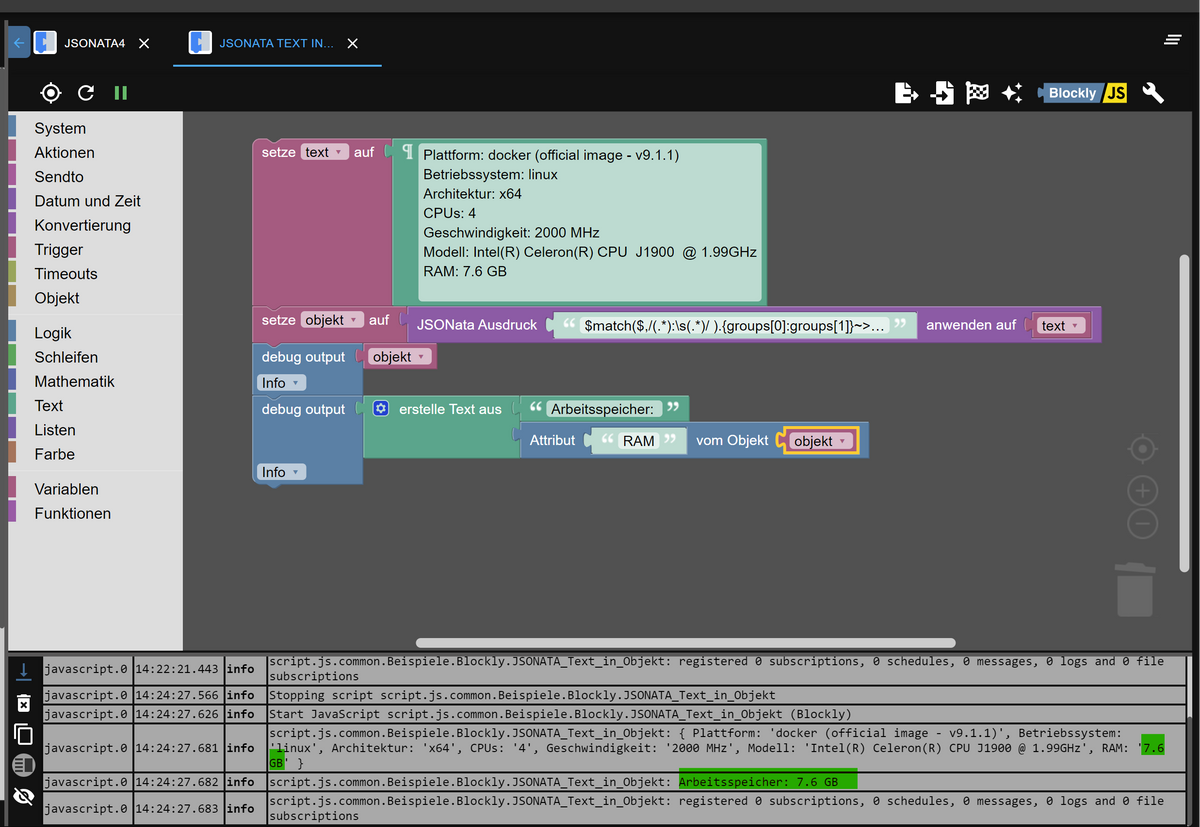Click log timestamp 14:24:27.626
The height and width of the screenshot is (827, 1200).
177,714
